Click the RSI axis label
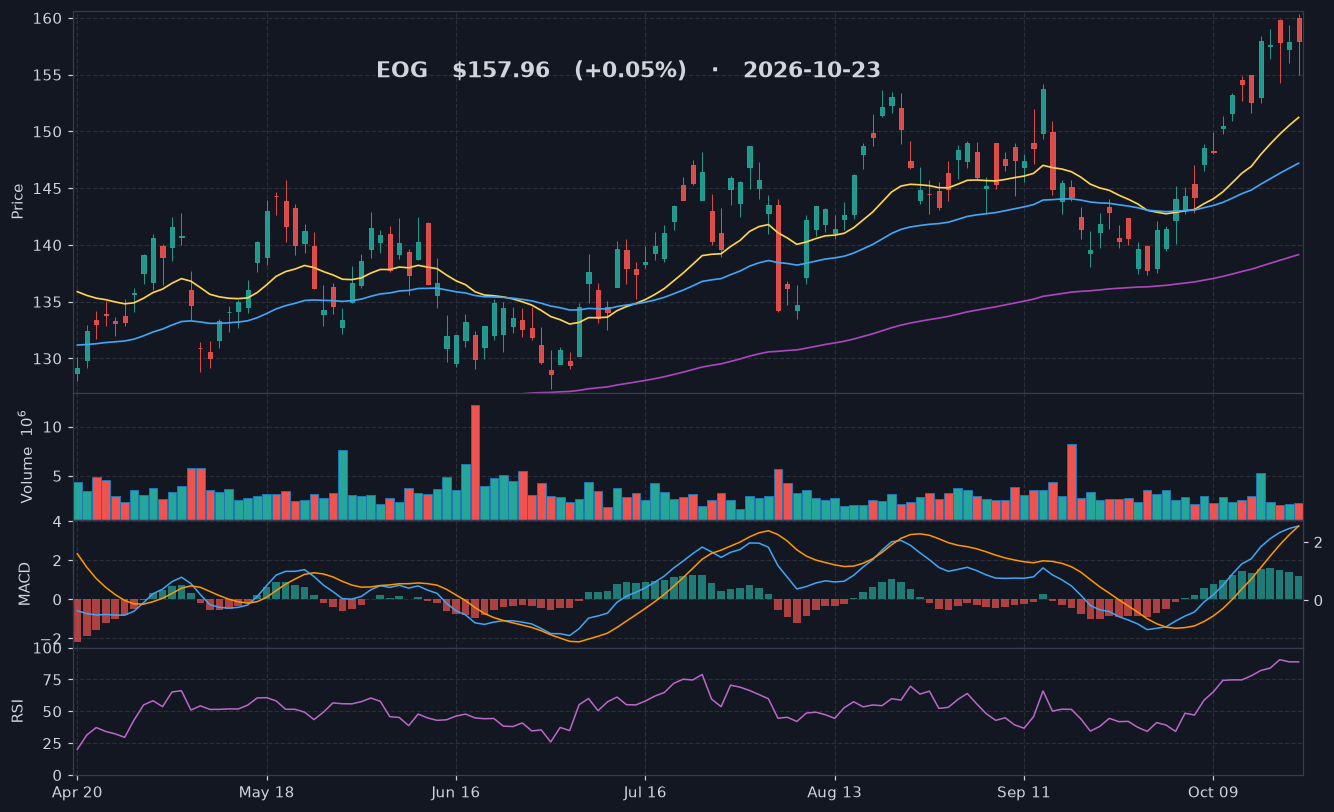 click(x=17, y=711)
